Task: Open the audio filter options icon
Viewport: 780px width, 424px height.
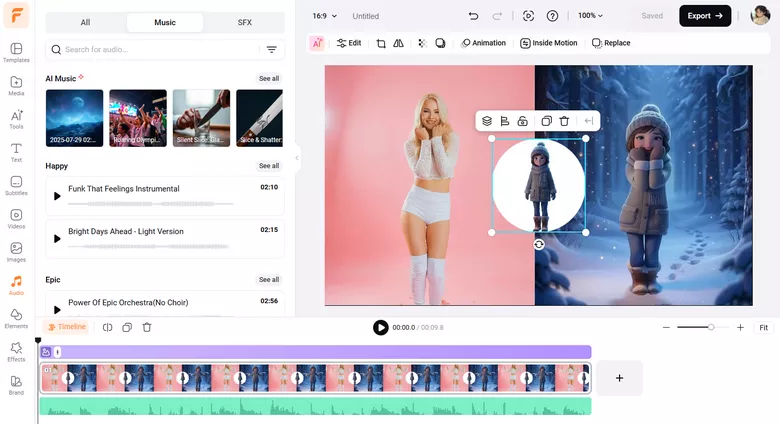Action: (272, 49)
